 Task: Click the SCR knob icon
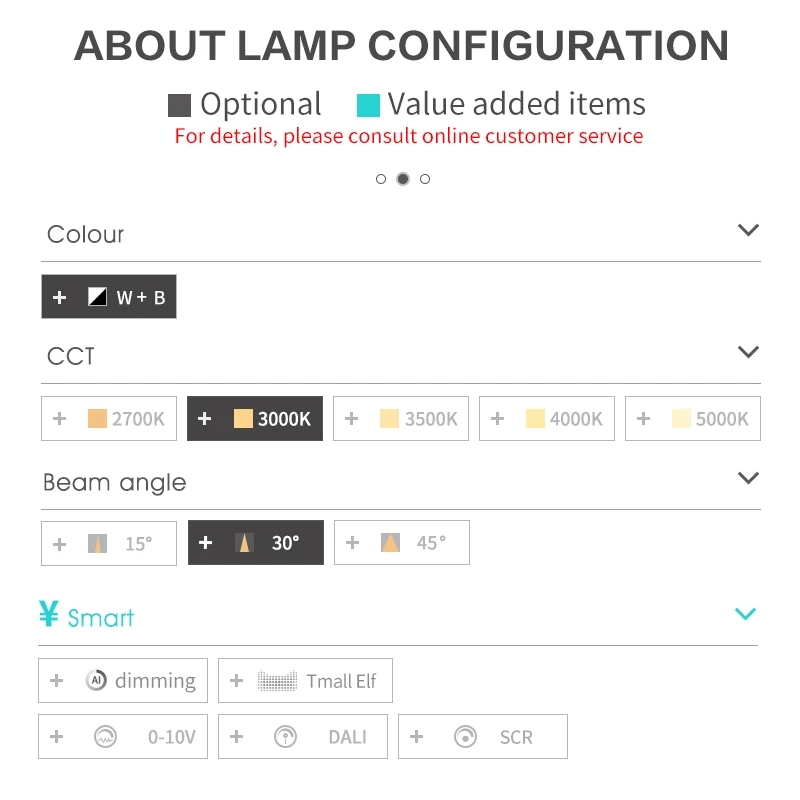[465, 737]
